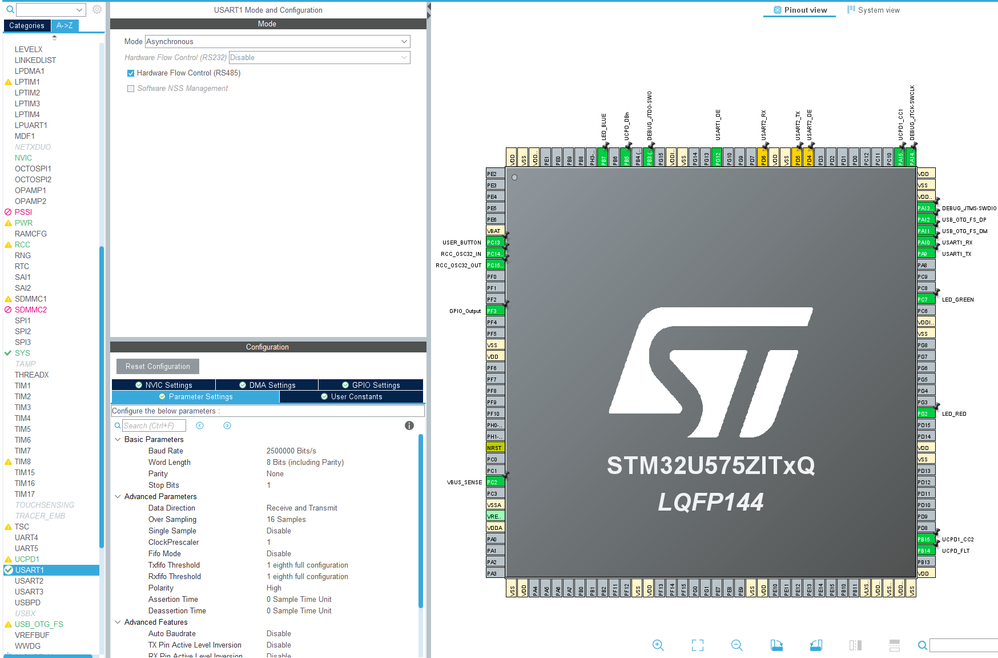Image resolution: width=998 pixels, height=658 pixels.
Task: Click the pin search input field
Action: [x=964, y=645]
